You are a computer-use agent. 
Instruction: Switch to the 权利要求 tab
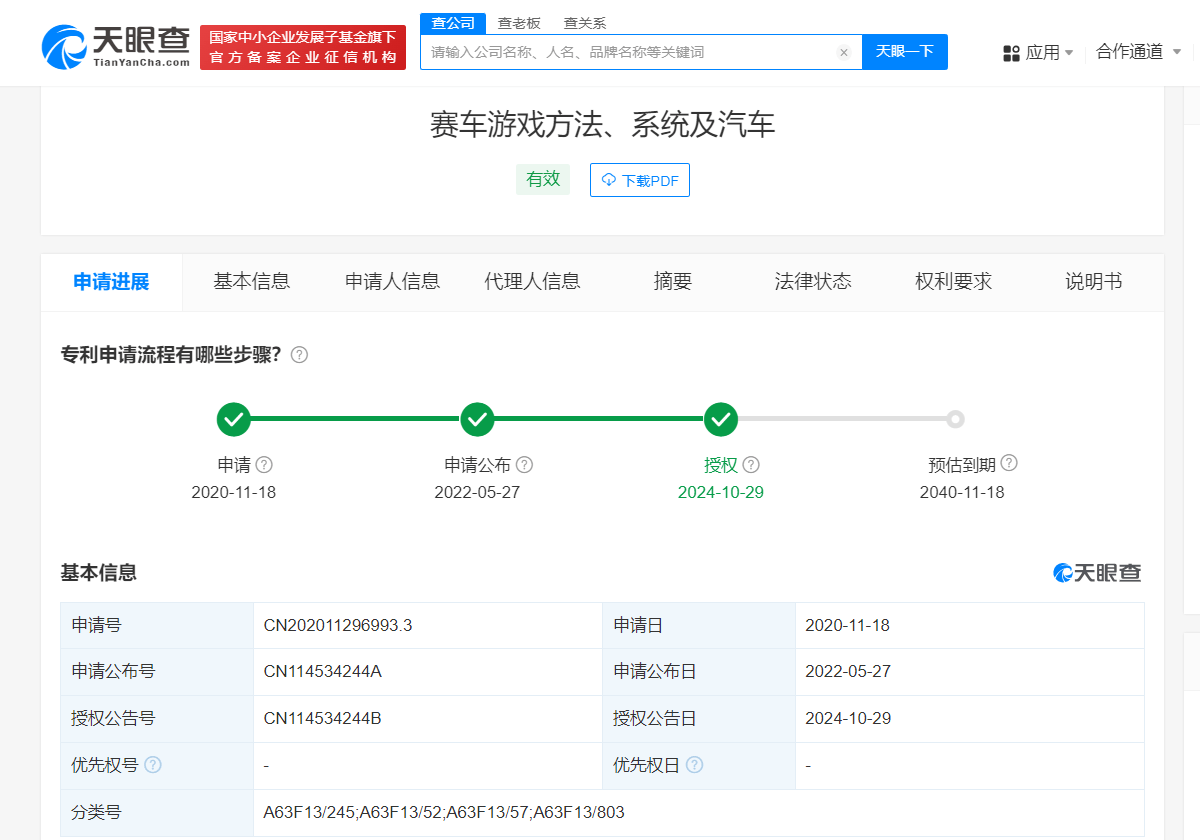[954, 282]
